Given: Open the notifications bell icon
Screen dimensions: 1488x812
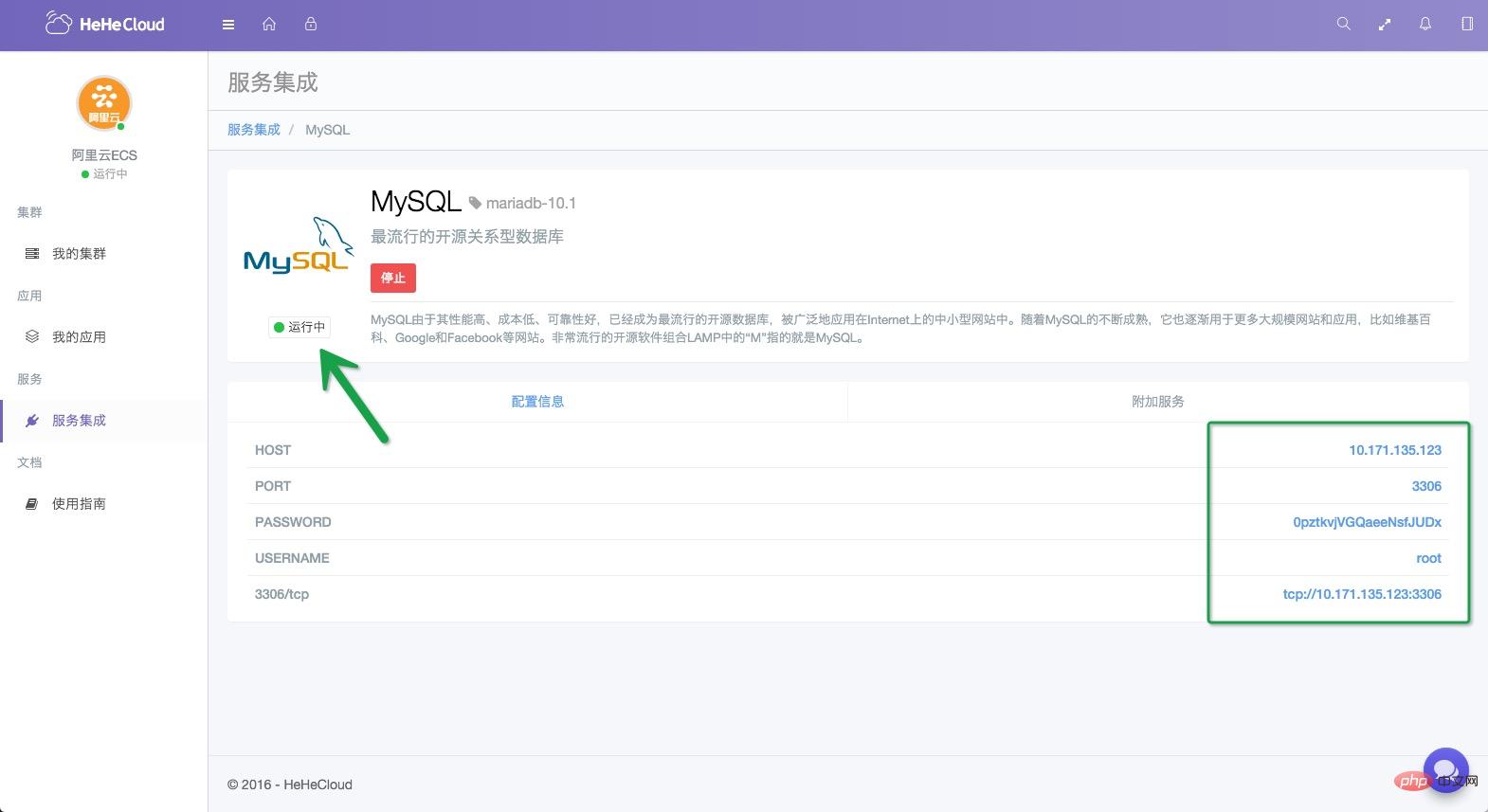Looking at the screenshot, I should pyautogui.click(x=1425, y=25).
